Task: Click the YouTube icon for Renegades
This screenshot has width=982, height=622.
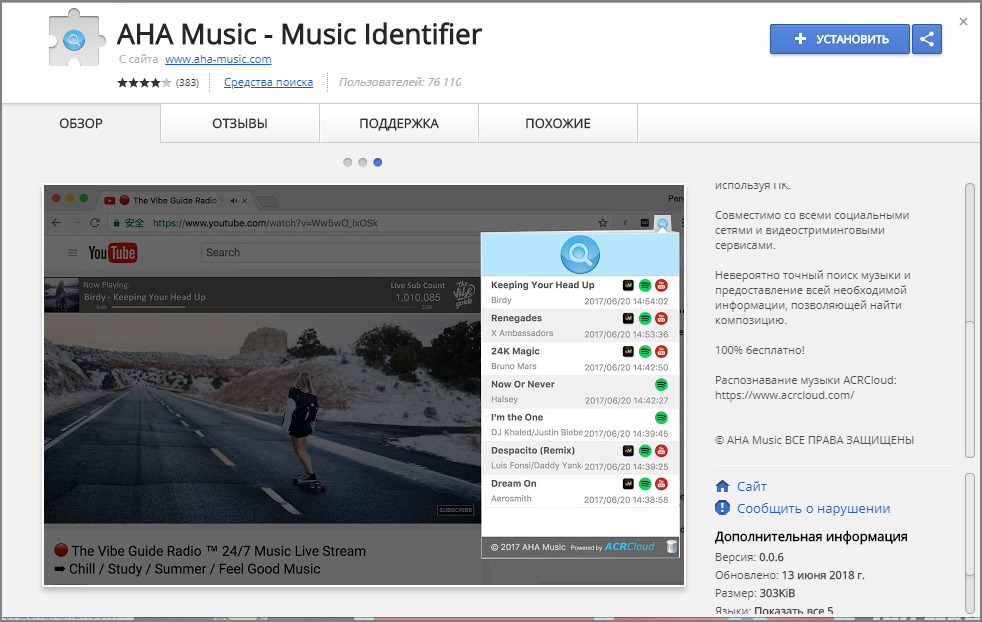Action: pos(661,319)
